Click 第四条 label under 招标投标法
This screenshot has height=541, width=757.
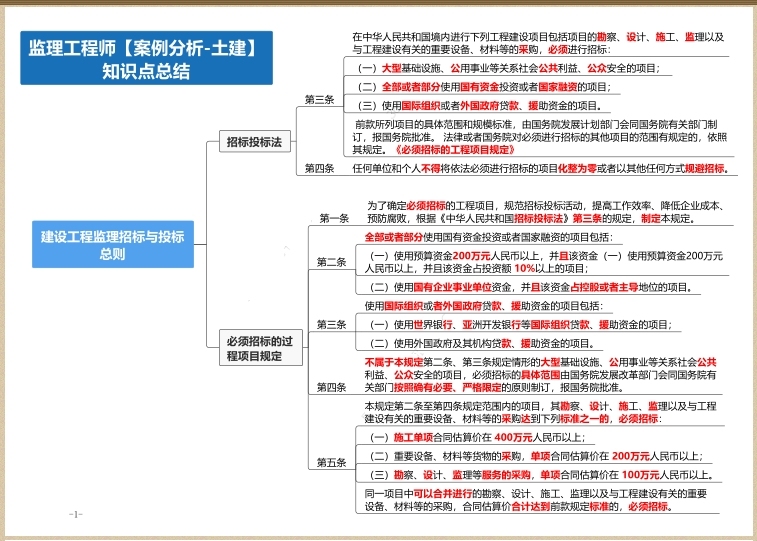click(319, 168)
